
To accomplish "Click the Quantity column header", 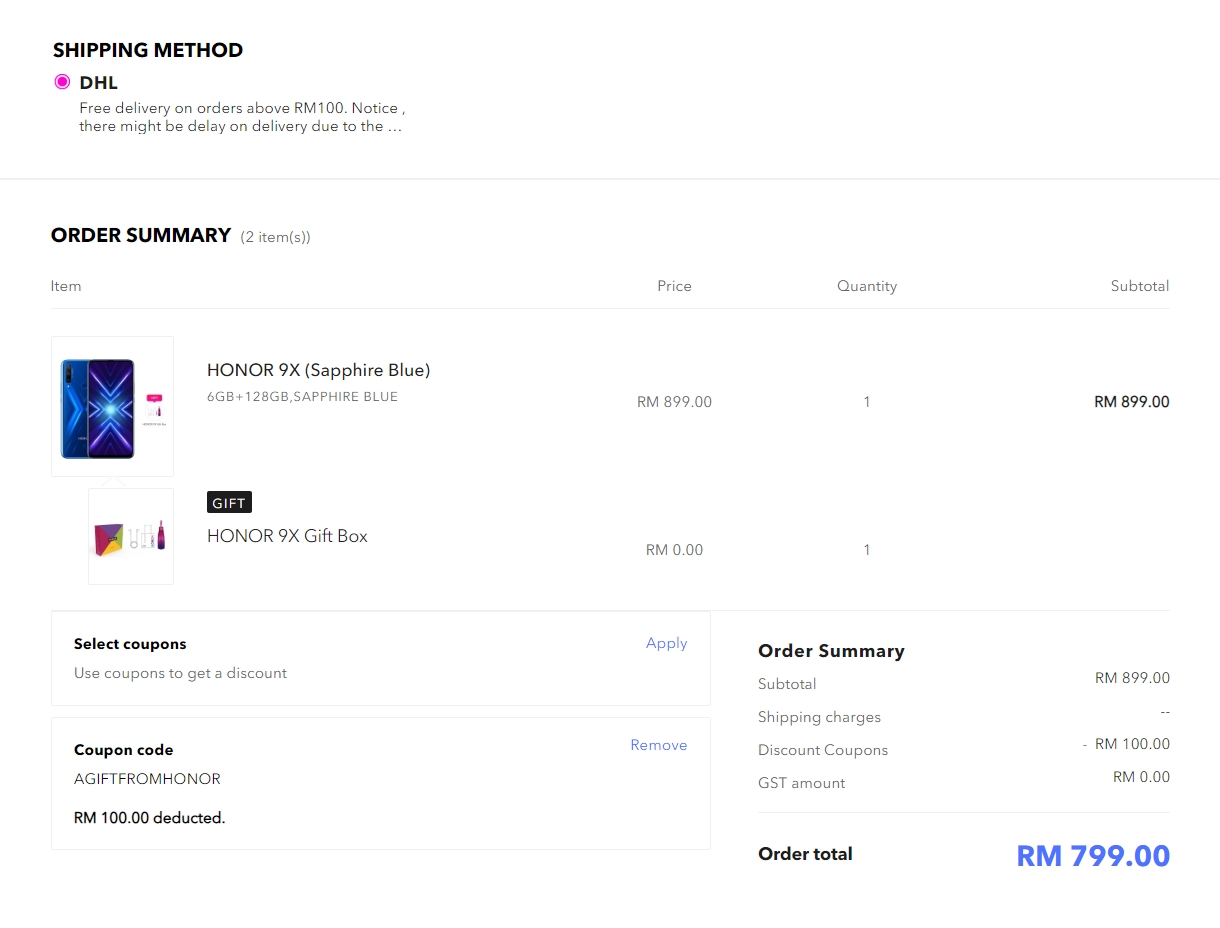I will point(866,286).
